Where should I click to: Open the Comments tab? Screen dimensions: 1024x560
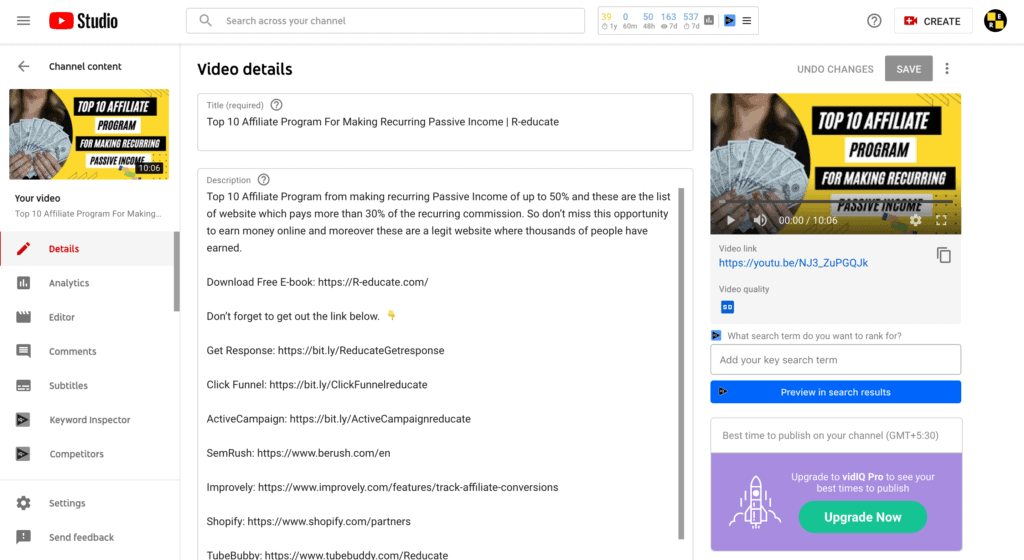(88, 351)
